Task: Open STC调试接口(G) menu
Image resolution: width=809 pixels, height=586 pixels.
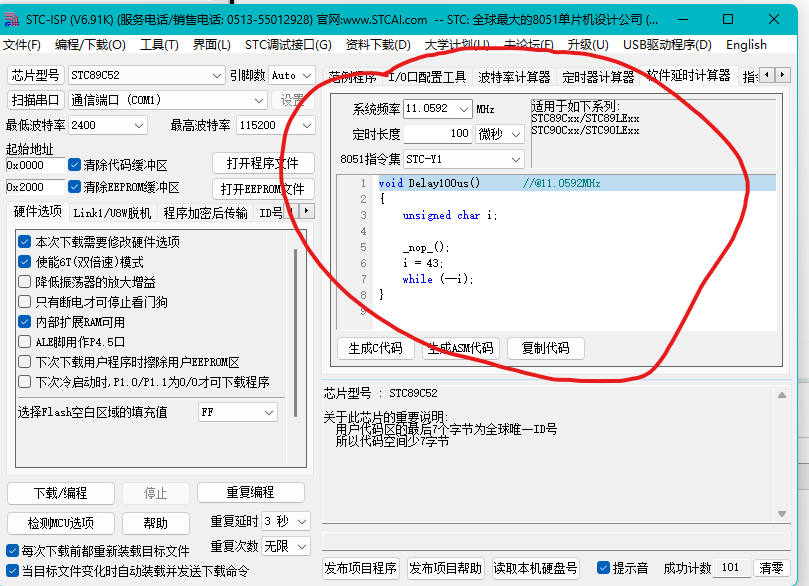Action: tap(288, 45)
